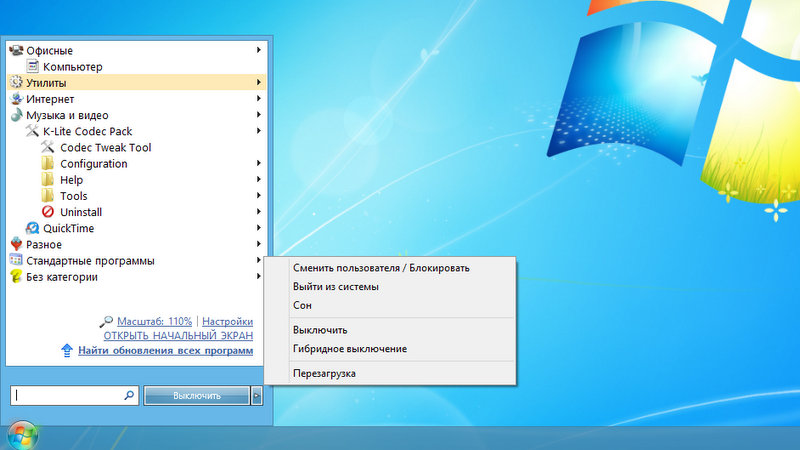
Task: Click the blue update arrow icon
Action: pos(67,351)
